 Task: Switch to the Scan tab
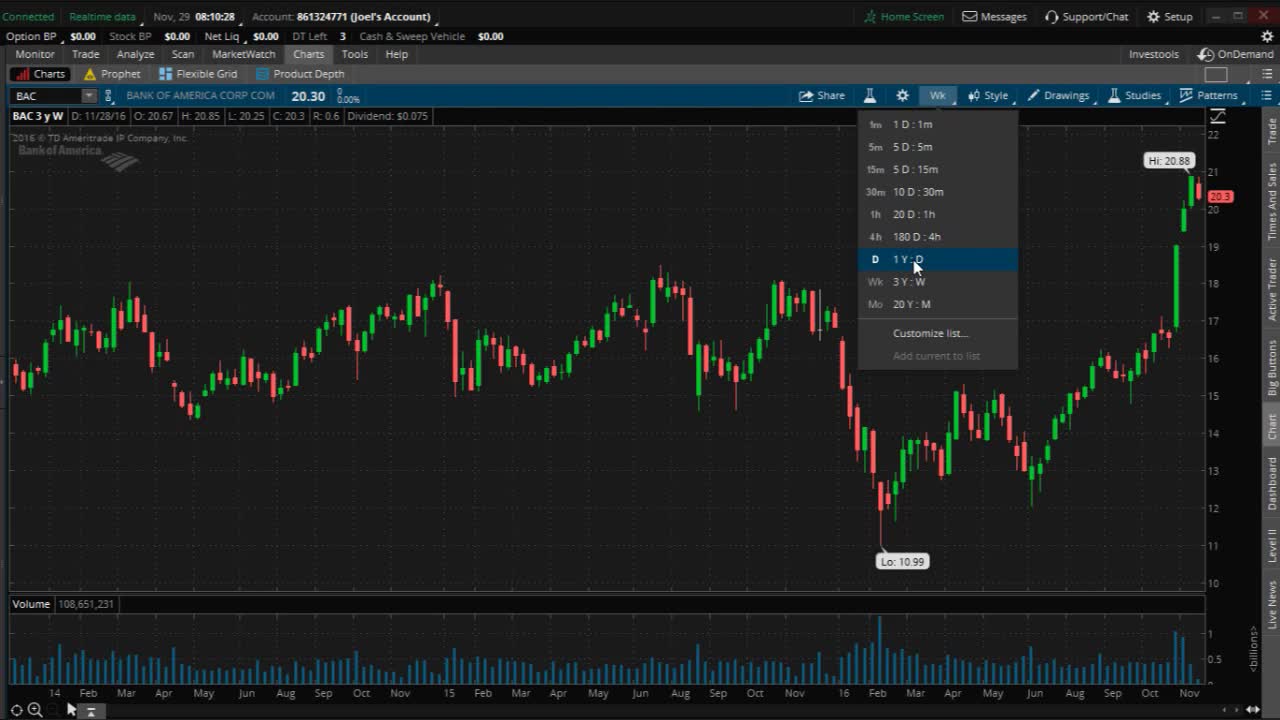[x=183, y=54]
